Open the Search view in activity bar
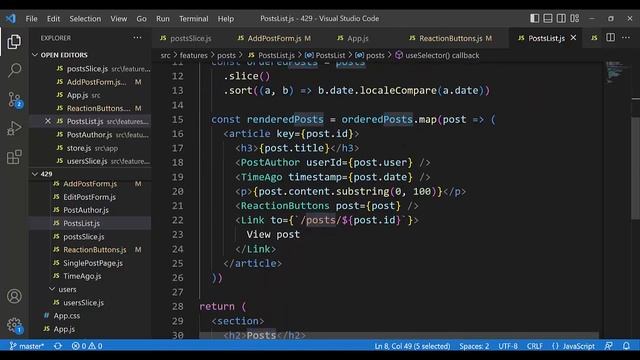640x360 pixels. 14,70
